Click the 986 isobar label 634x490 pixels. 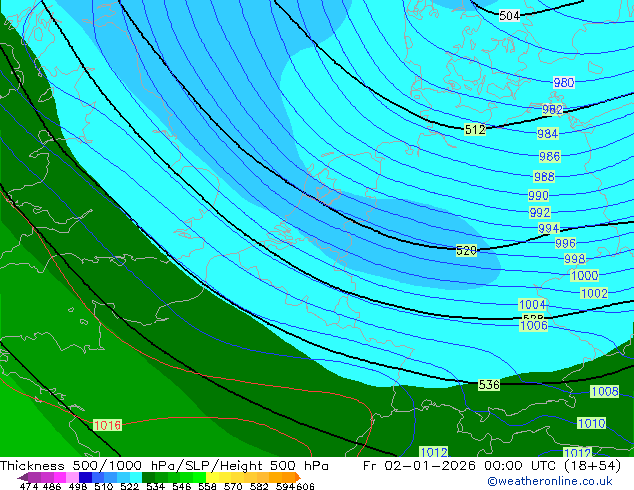(549, 156)
